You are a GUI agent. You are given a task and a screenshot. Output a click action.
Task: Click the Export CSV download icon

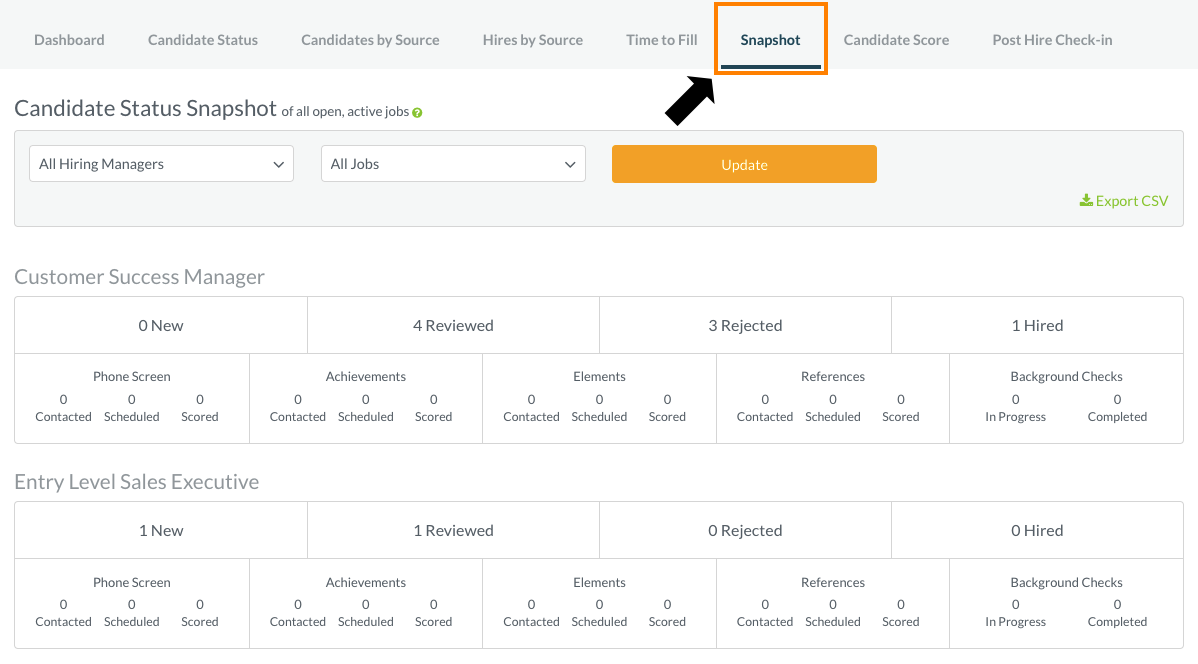(1086, 200)
